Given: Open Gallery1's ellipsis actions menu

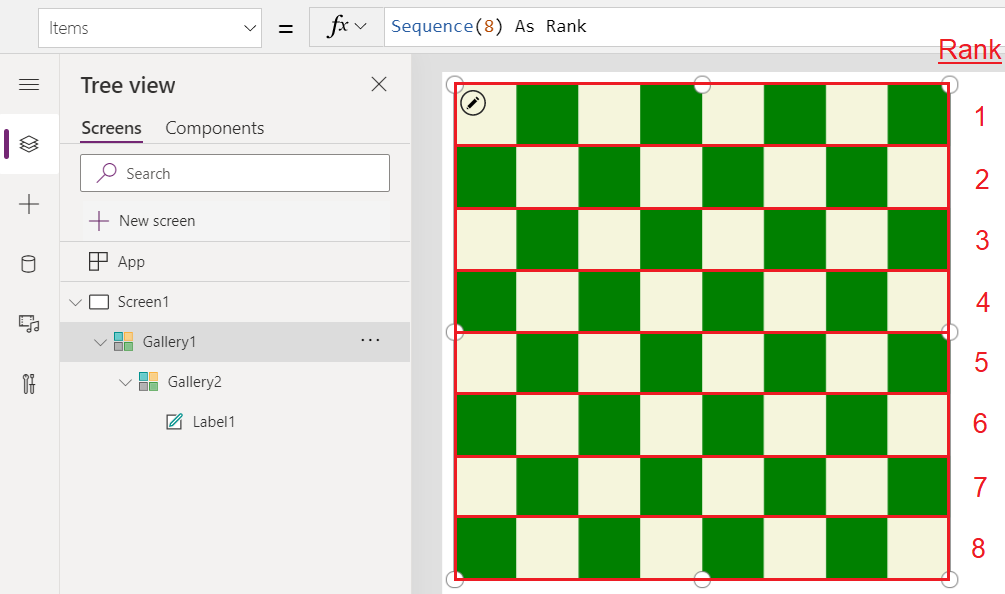Looking at the screenshot, I should tap(370, 340).
